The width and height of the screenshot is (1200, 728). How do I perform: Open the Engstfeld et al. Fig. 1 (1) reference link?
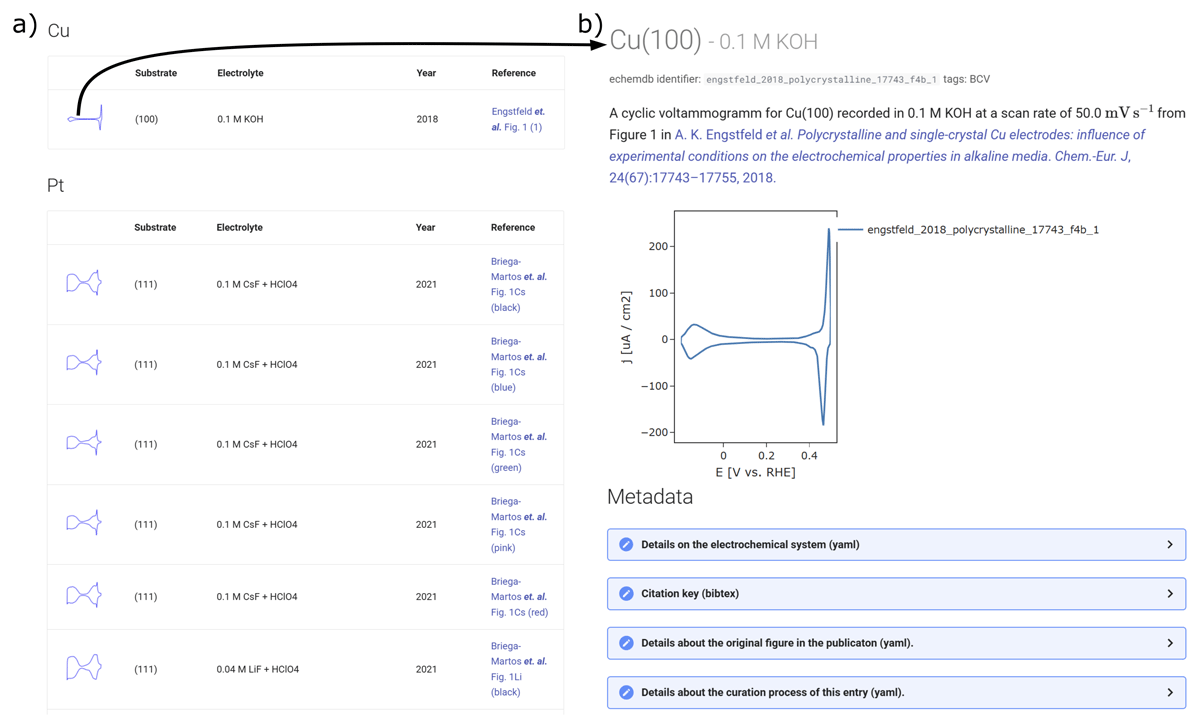tap(517, 119)
